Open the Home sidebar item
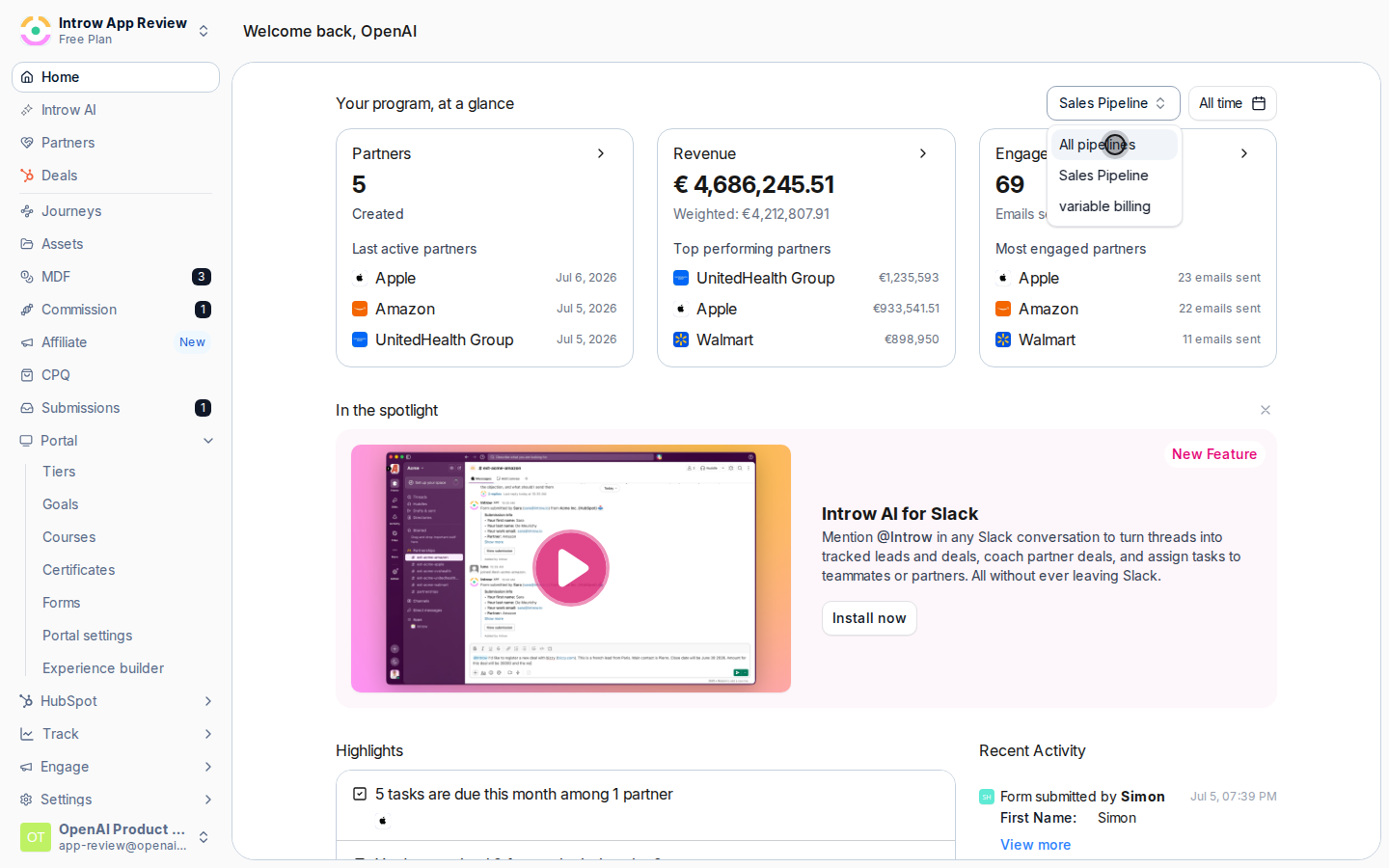Image resolution: width=1389 pixels, height=868 pixels. [x=116, y=77]
